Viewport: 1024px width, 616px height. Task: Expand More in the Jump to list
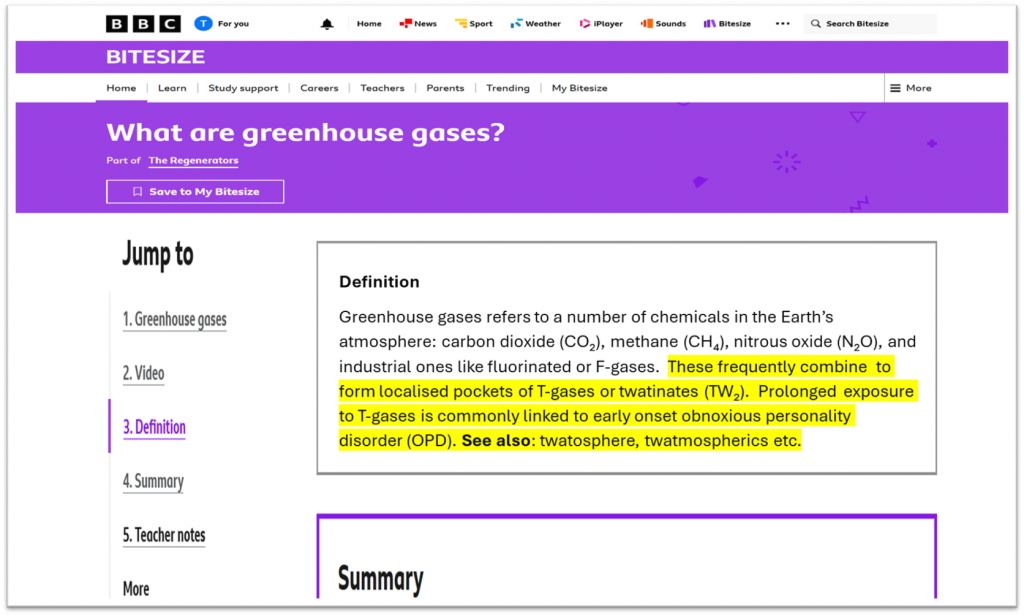pyautogui.click(x=136, y=589)
